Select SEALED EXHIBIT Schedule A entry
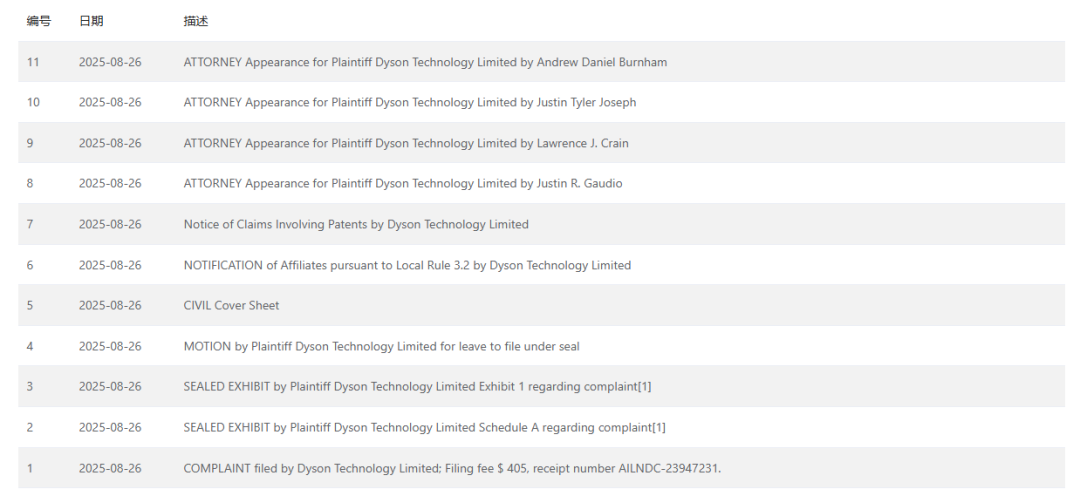Screen dimensions: 1080x496 [424, 427]
